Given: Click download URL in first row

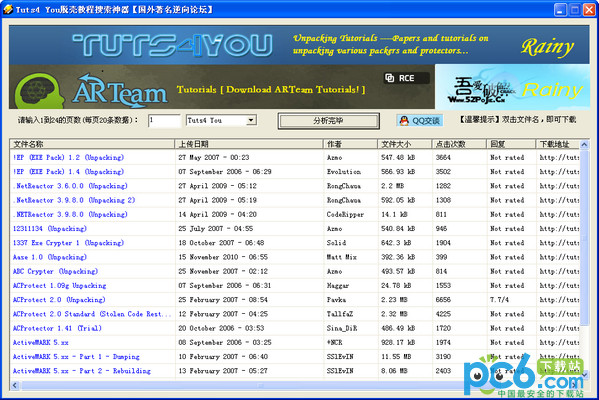Looking at the screenshot, I should point(559,157).
